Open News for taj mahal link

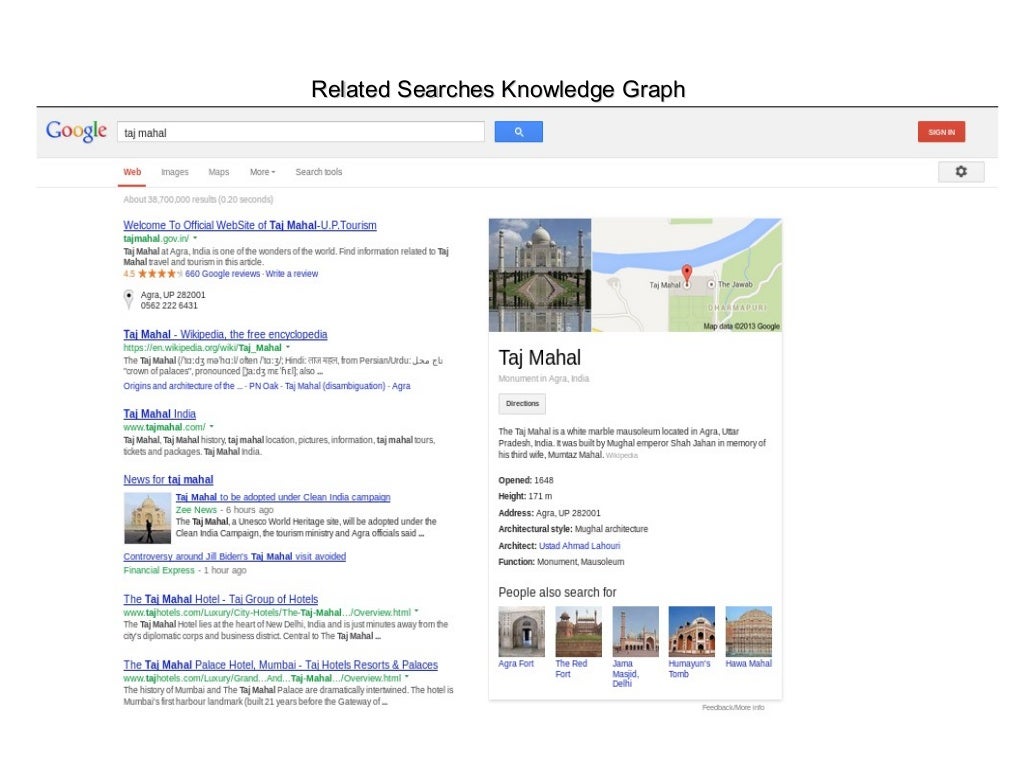[168, 480]
